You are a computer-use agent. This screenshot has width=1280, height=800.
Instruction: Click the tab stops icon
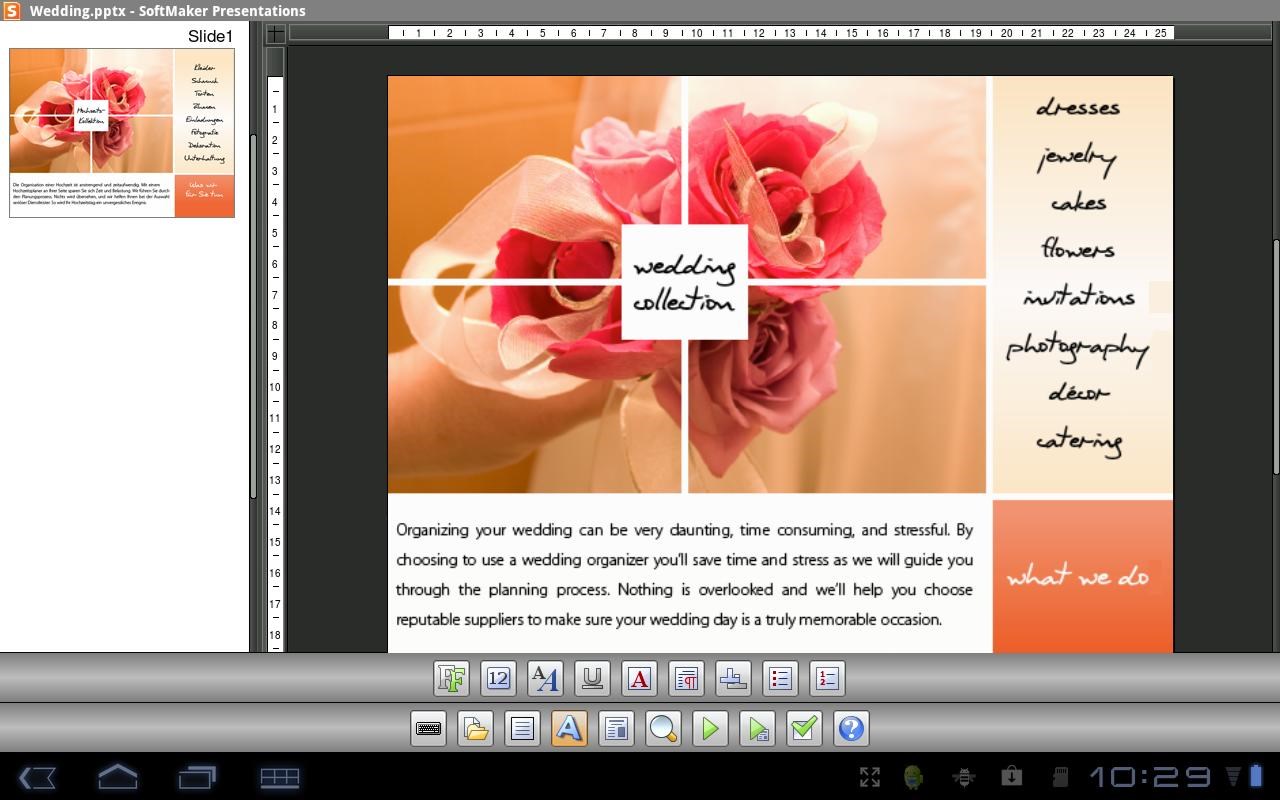pyautogui.click(x=733, y=678)
